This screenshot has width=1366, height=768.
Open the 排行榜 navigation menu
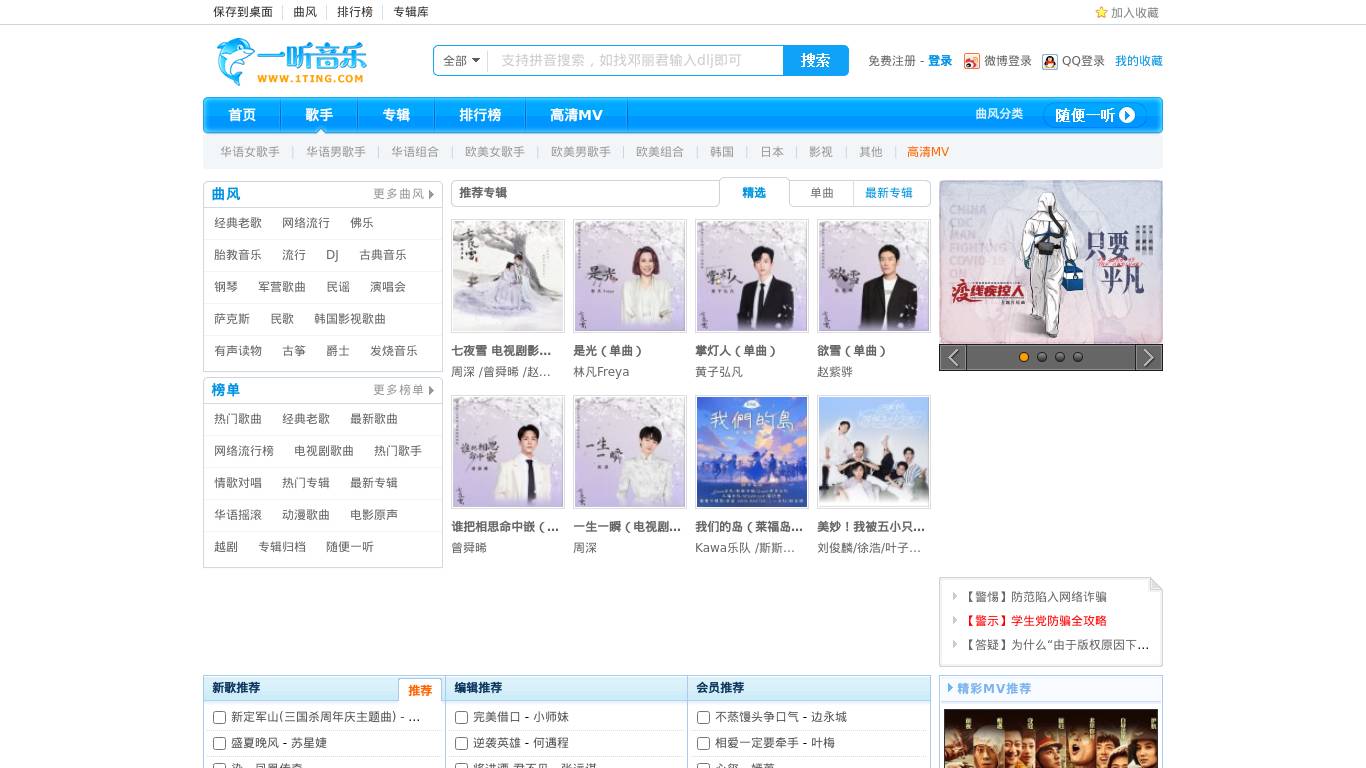(480, 115)
